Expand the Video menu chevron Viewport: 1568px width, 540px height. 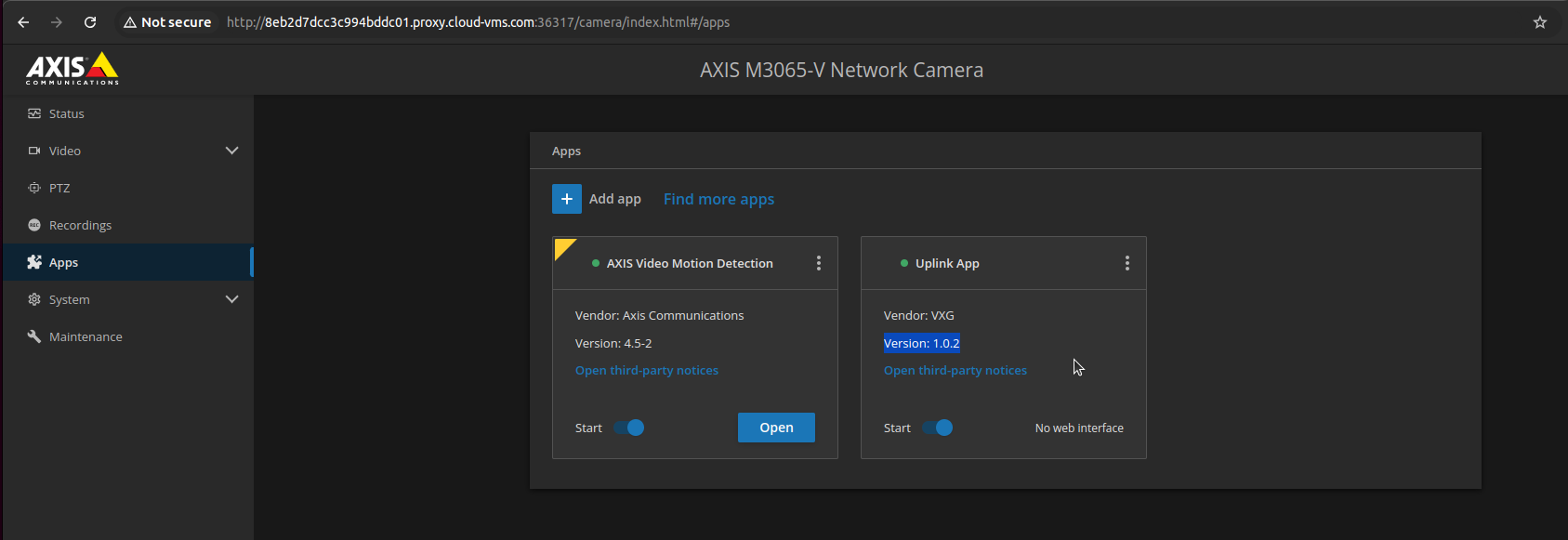(x=231, y=151)
